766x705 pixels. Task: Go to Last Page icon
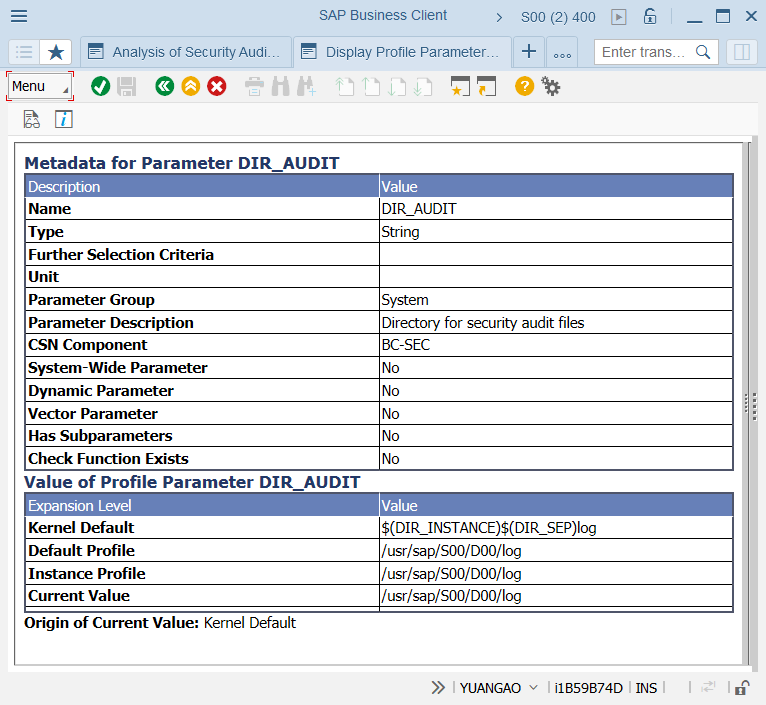[x=423, y=86]
